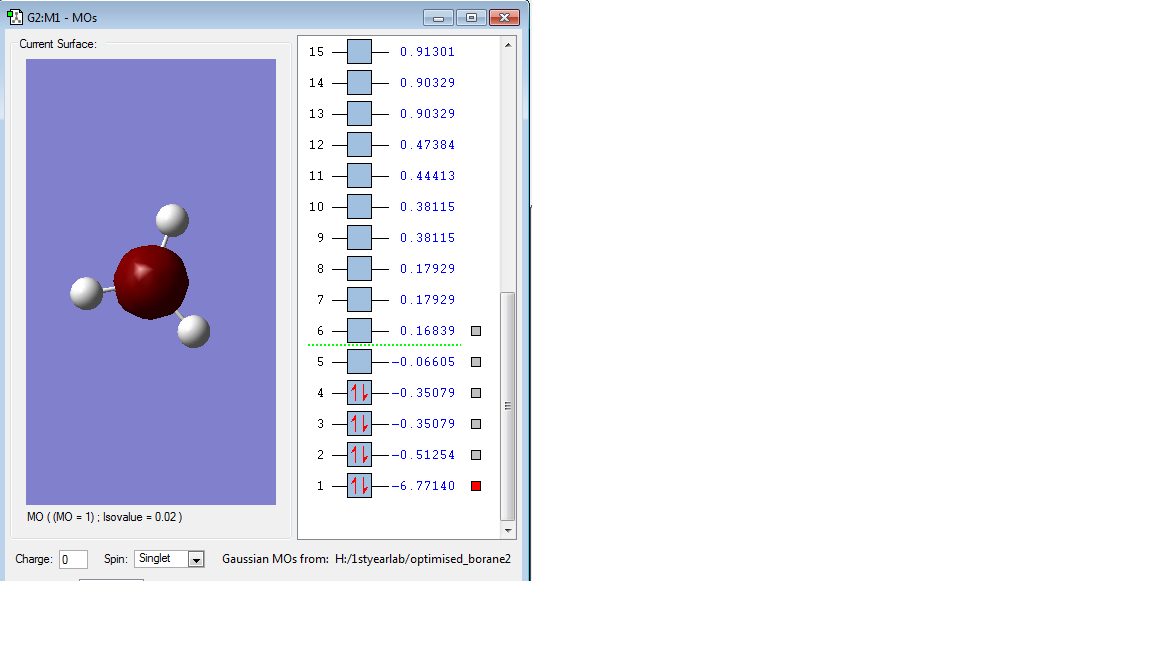Click energy value -0.06605

[x=423, y=361]
